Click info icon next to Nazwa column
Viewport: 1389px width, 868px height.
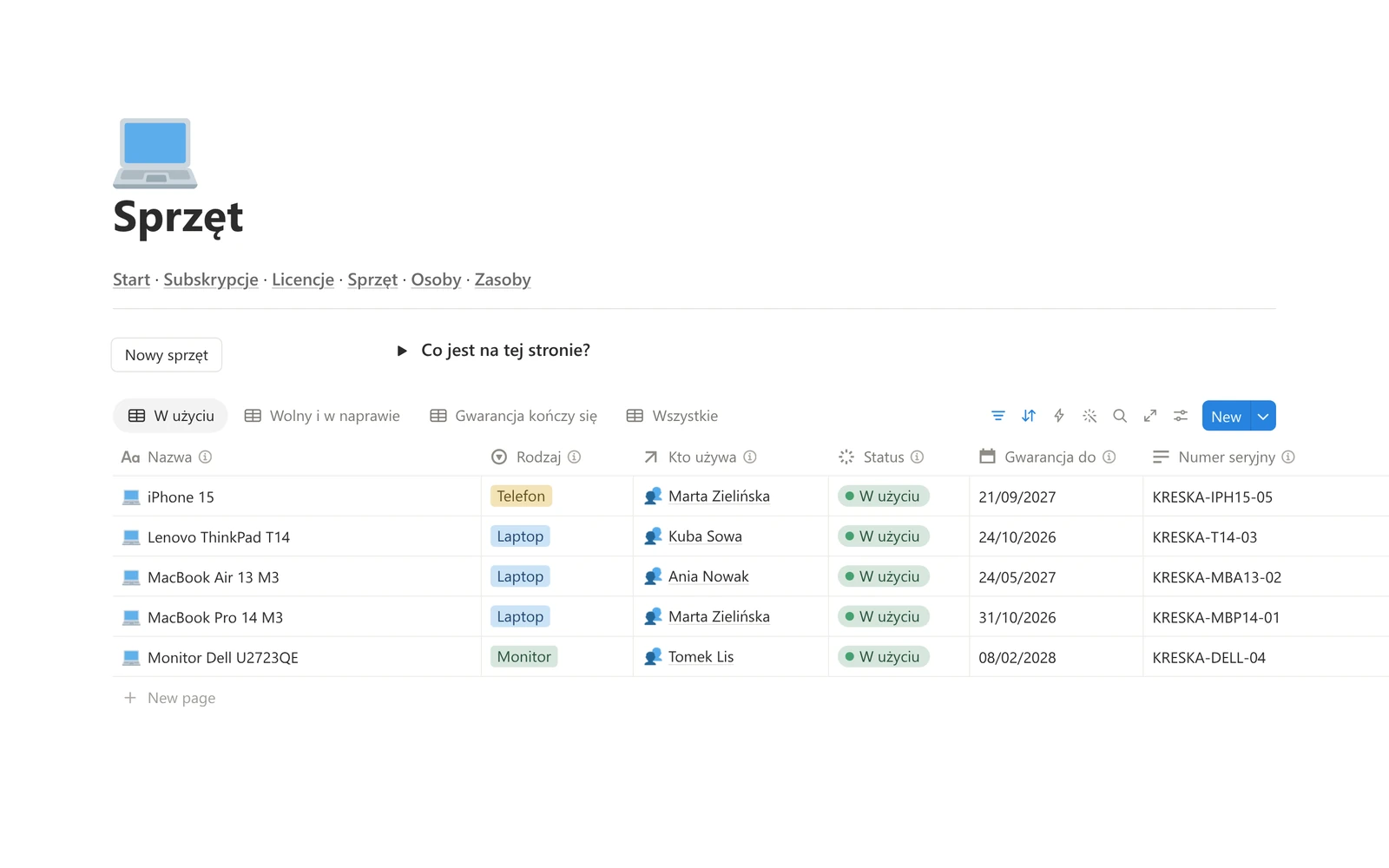tap(205, 457)
